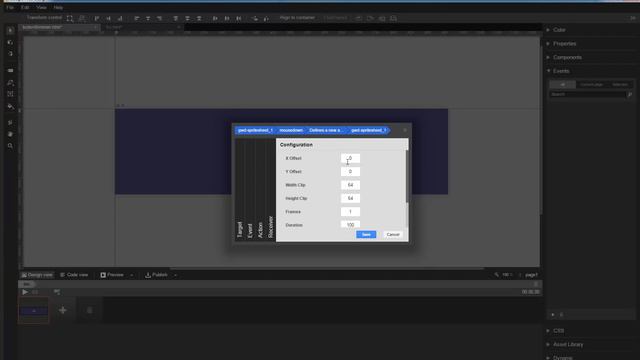Open Publish dropdown arrow
Image resolution: width=640 pixels, height=360 pixels.
point(176,276)
